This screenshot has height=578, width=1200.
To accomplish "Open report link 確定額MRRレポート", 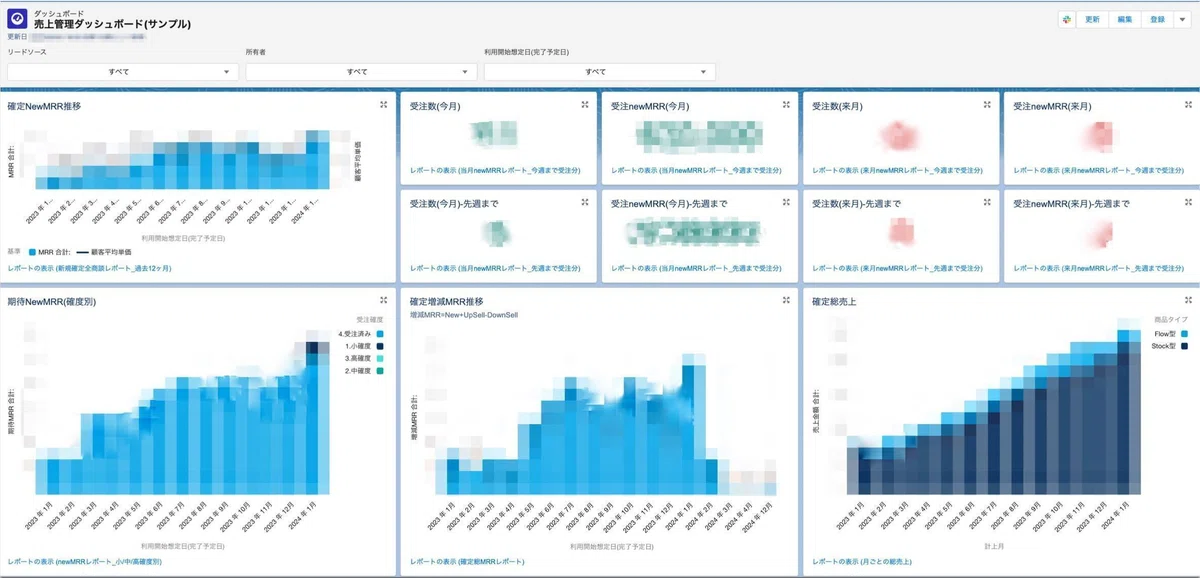I will tap(470, 562).
